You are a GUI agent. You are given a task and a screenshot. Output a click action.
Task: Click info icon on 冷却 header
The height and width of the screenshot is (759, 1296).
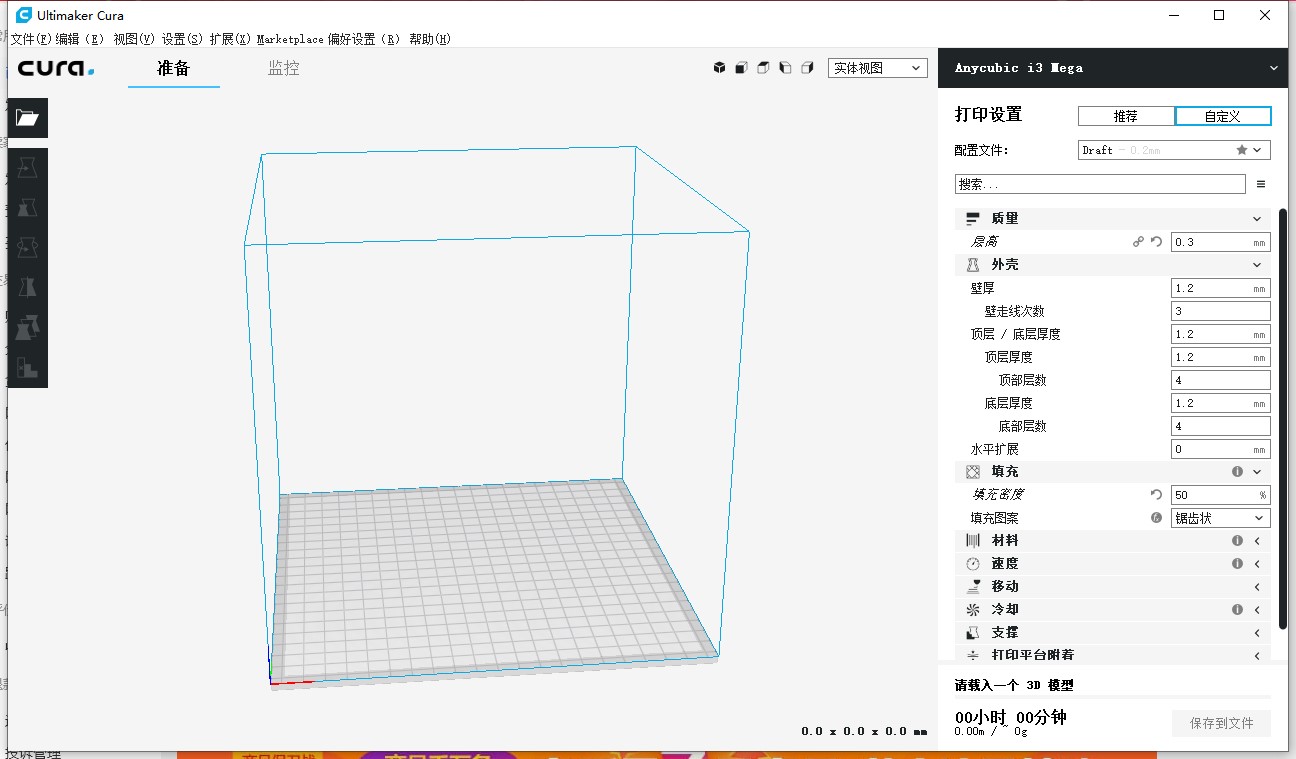coord(1237,609)
